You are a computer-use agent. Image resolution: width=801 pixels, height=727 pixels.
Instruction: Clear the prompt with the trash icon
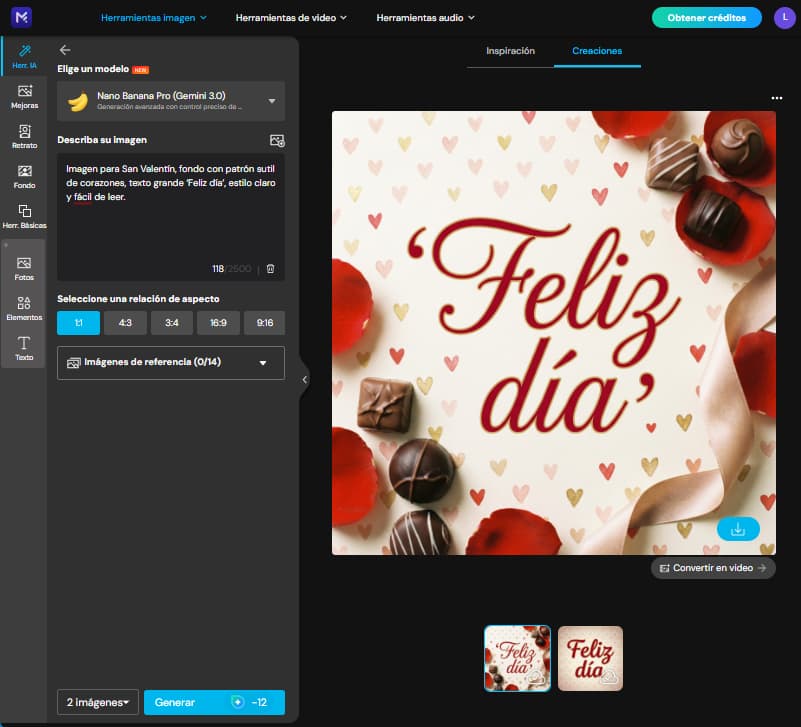coord(271,269)
